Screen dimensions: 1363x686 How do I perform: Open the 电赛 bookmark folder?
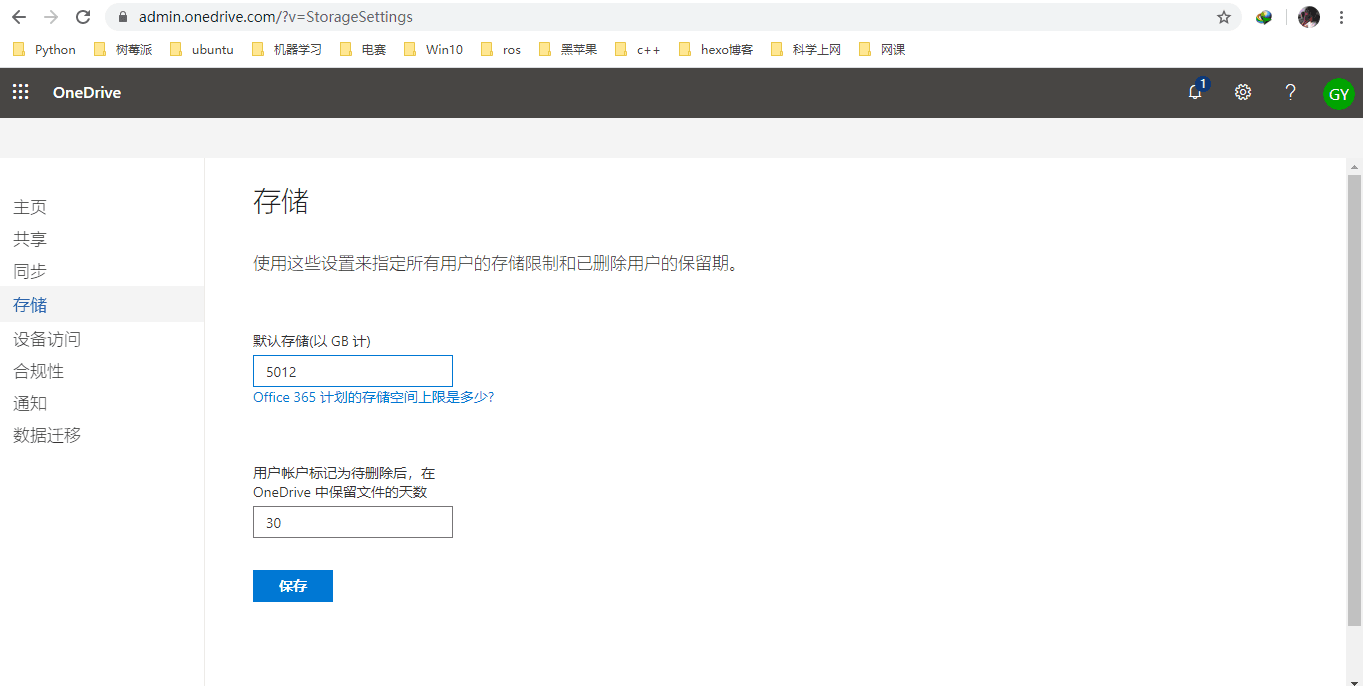(364, 49)
